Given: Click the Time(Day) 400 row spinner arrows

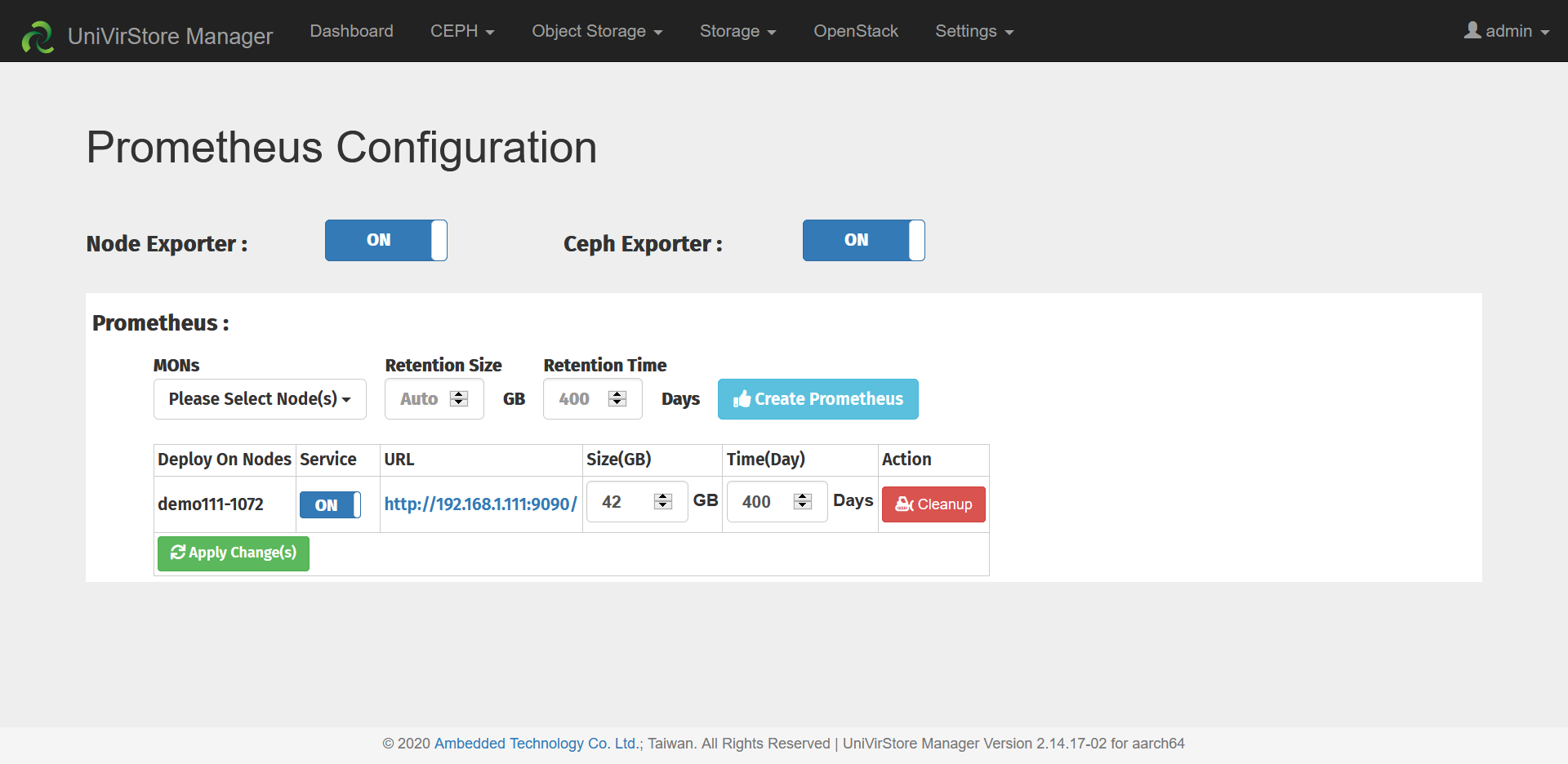Looking at the screenshot, I should 803,501.
